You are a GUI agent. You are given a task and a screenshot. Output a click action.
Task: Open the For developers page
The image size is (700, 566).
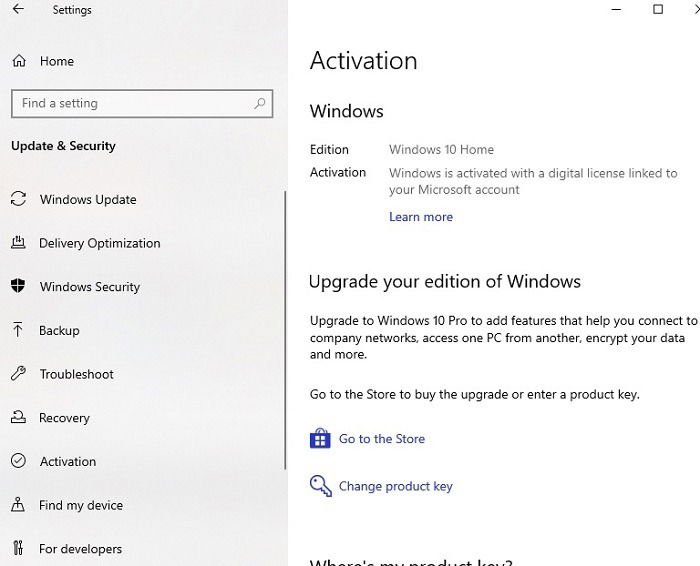pyautogui.click(x=80, y=549)
